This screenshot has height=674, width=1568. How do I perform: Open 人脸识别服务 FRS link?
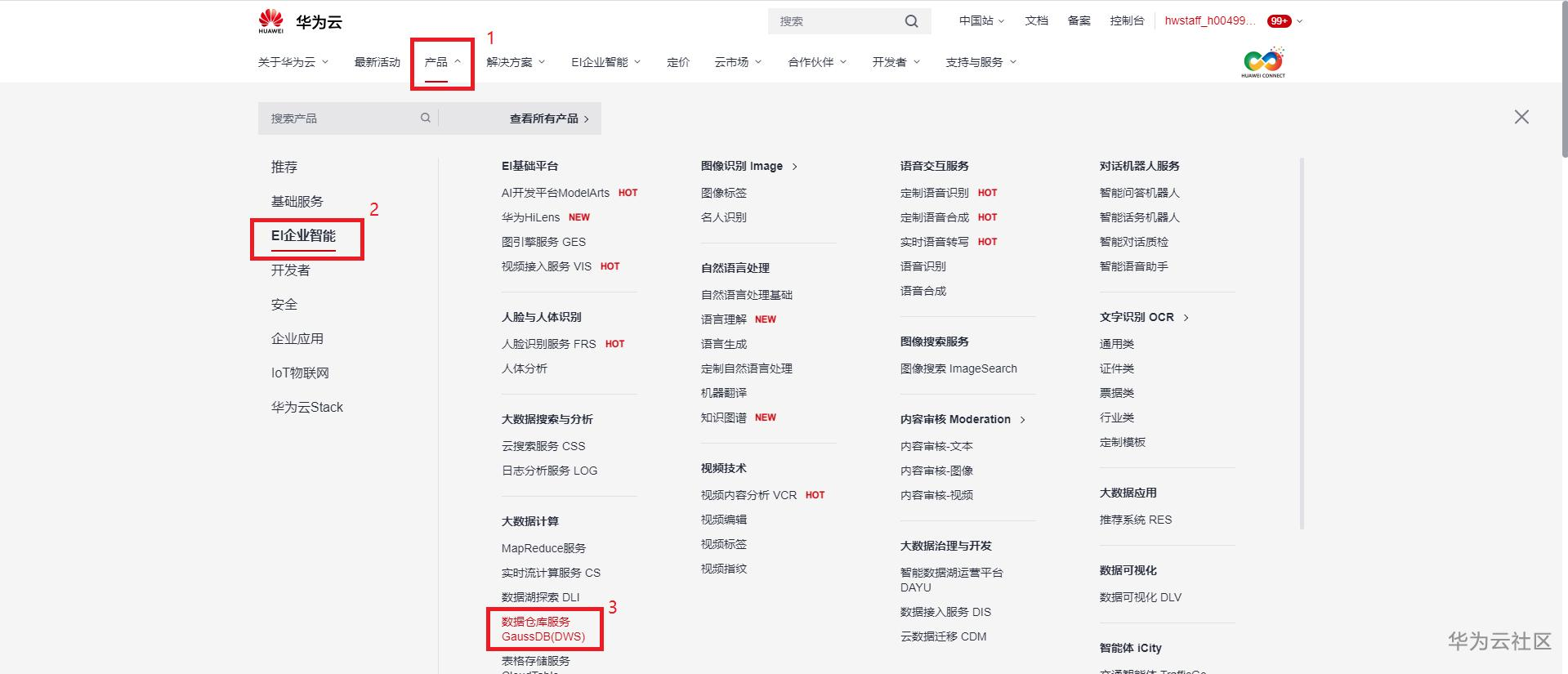click(549, 344)
